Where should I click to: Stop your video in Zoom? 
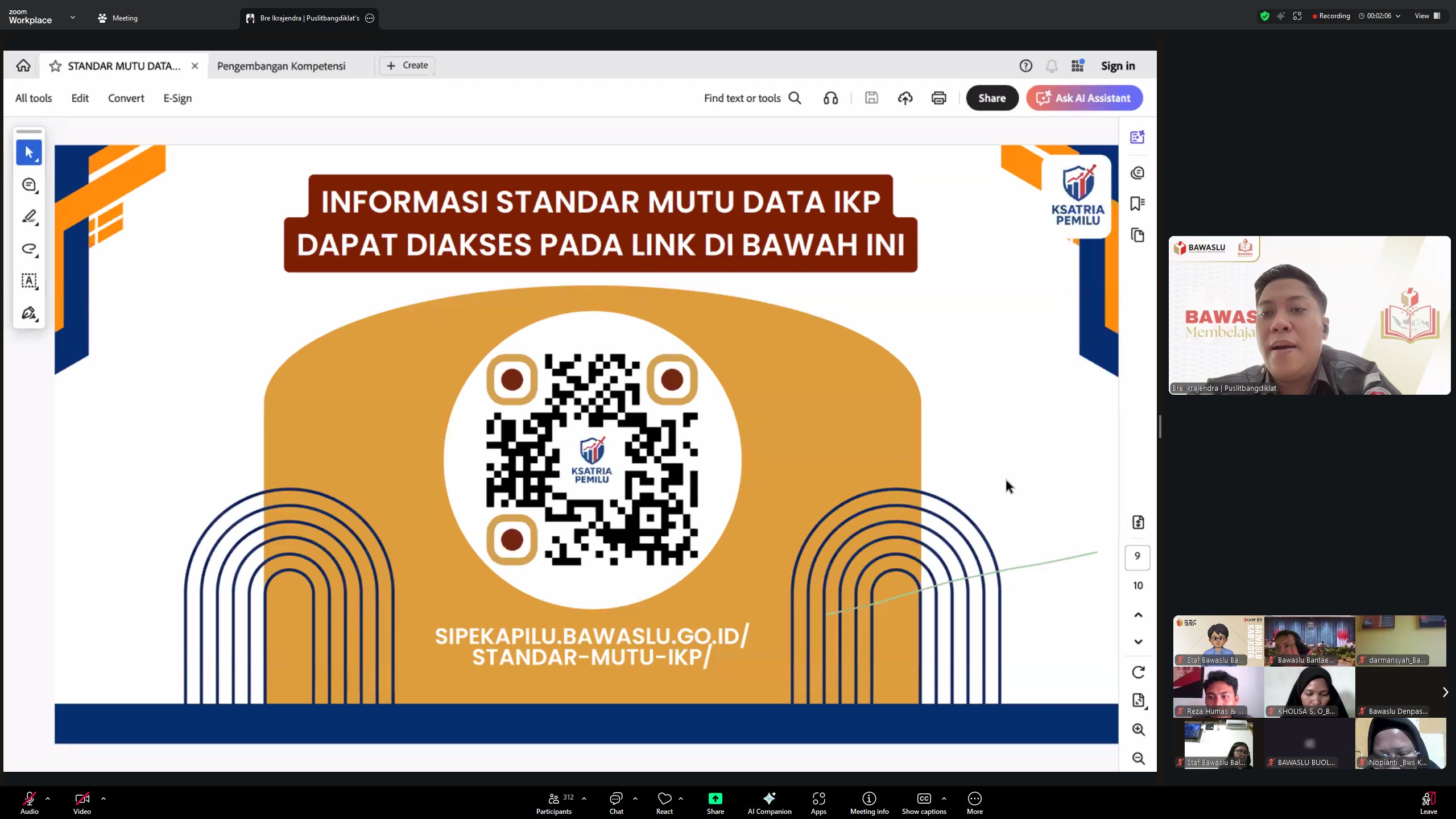pyautogui.click(x=82, y=799)
